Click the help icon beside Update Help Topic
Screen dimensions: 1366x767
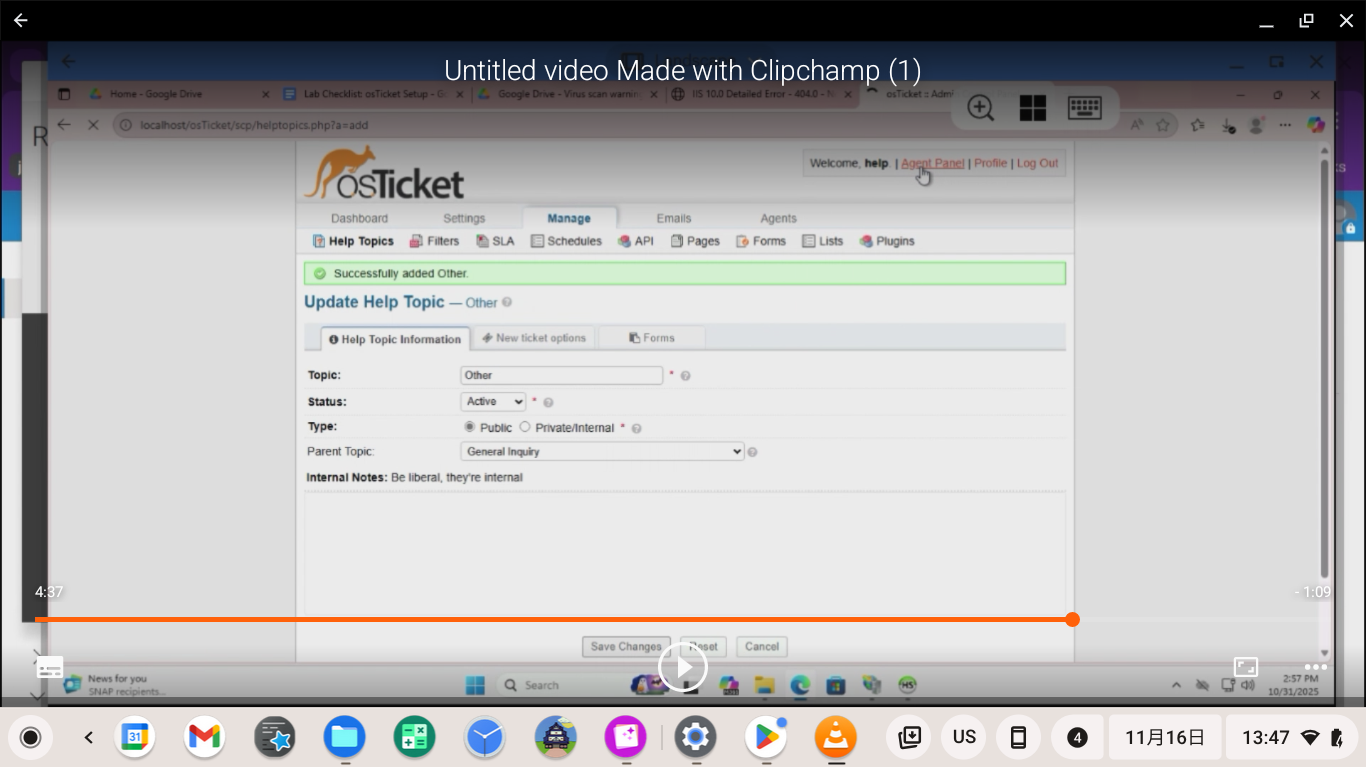[507, 302]
